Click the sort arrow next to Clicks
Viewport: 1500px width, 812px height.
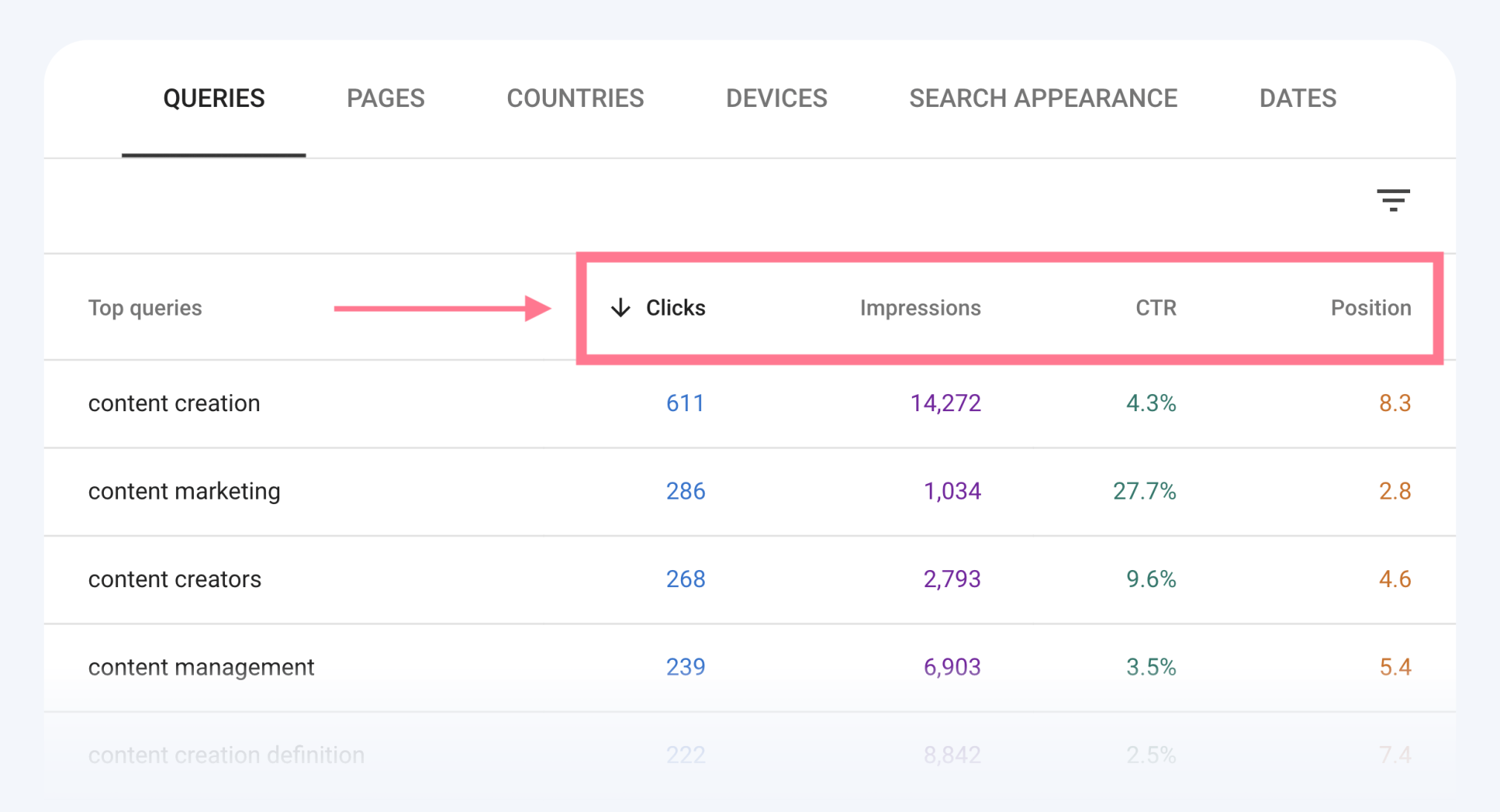(x=620, y=307)
